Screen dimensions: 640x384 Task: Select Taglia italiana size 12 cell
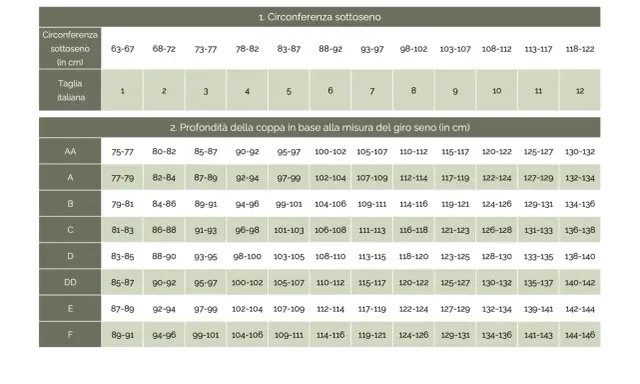[580, 90]
